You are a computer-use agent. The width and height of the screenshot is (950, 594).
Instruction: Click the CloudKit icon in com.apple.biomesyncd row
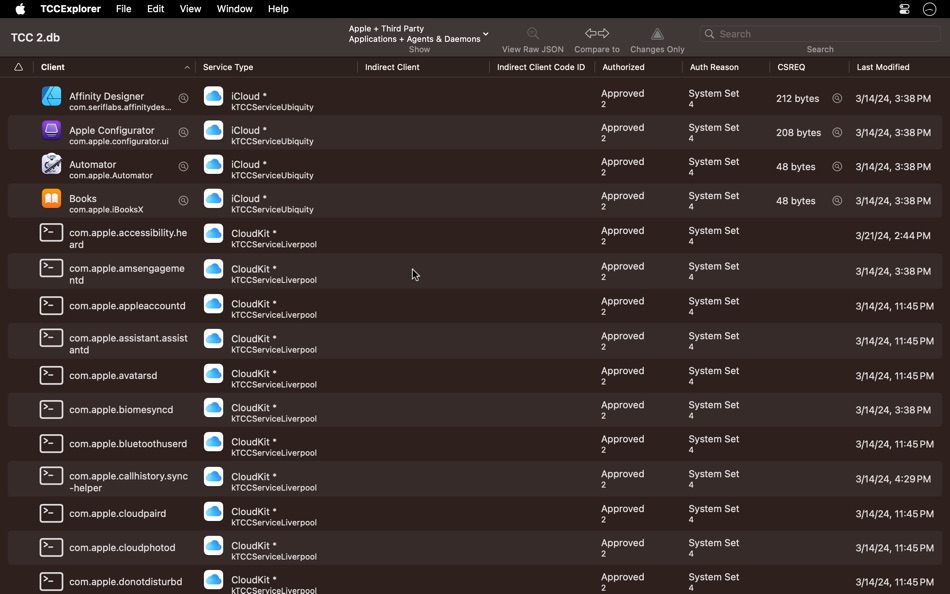(213, 408)
